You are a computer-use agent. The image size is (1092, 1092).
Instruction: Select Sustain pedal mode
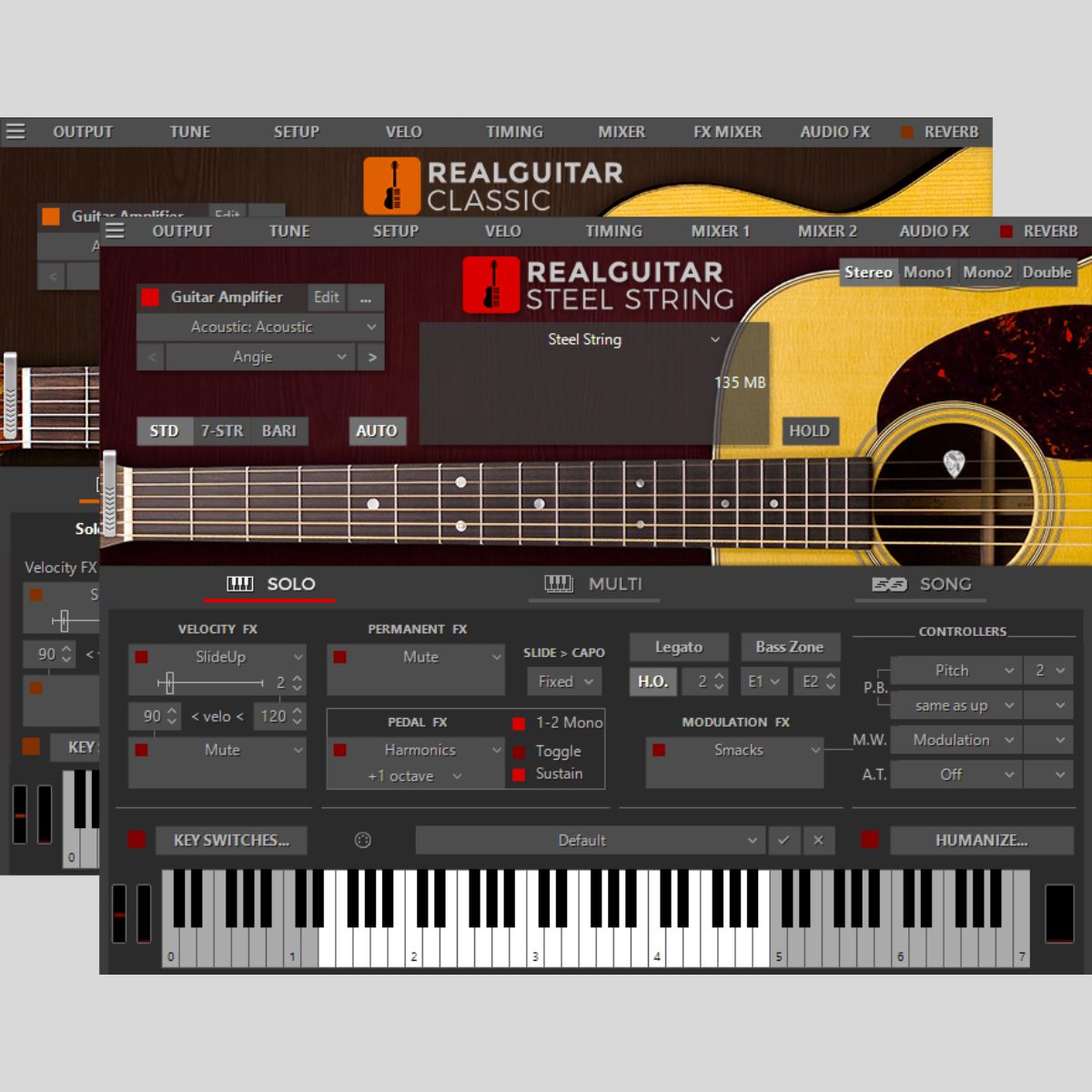pyautogui.click(x=519, y=774)
